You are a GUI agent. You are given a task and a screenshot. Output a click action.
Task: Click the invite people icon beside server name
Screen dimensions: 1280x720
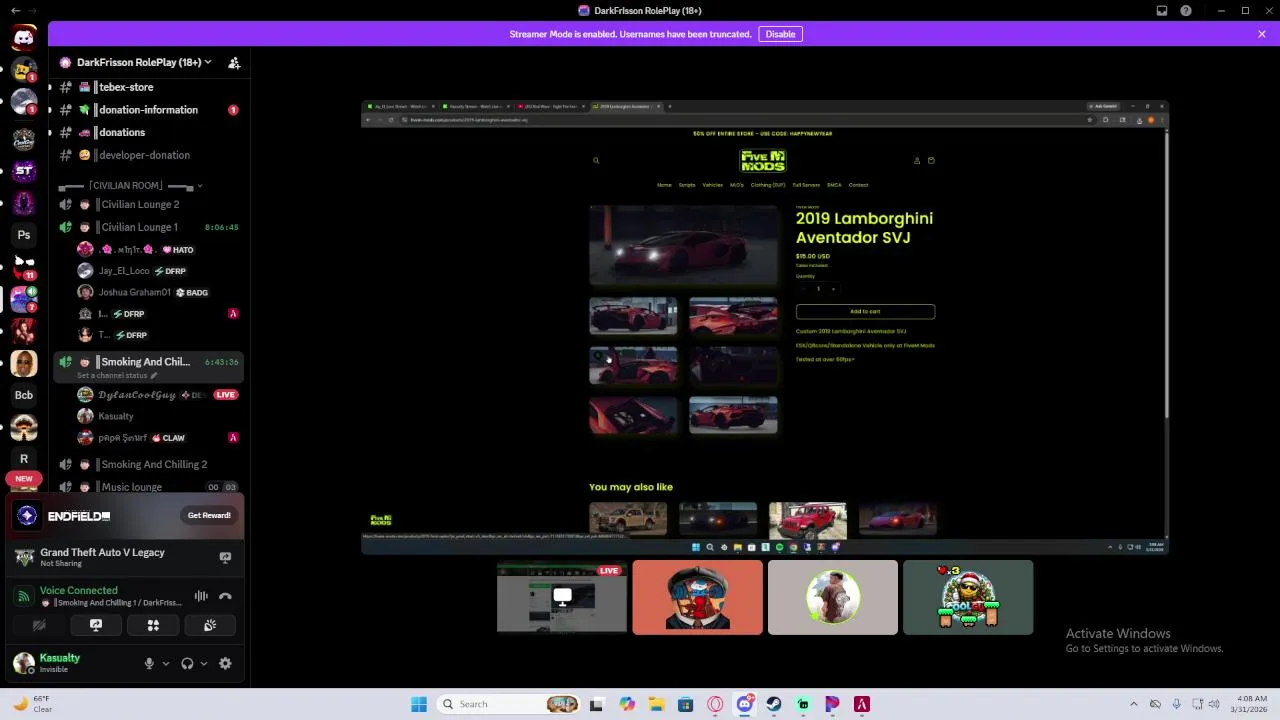click(234, 62)
